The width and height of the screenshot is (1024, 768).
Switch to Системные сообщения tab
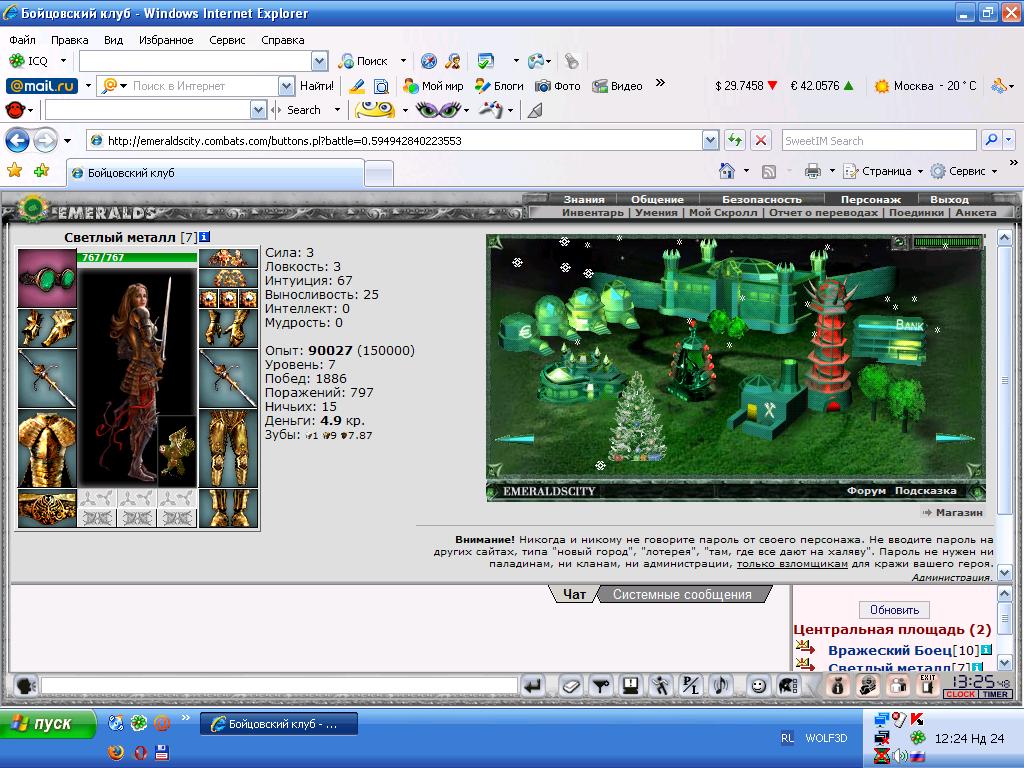pyautogui.click(x=682, y=594)
